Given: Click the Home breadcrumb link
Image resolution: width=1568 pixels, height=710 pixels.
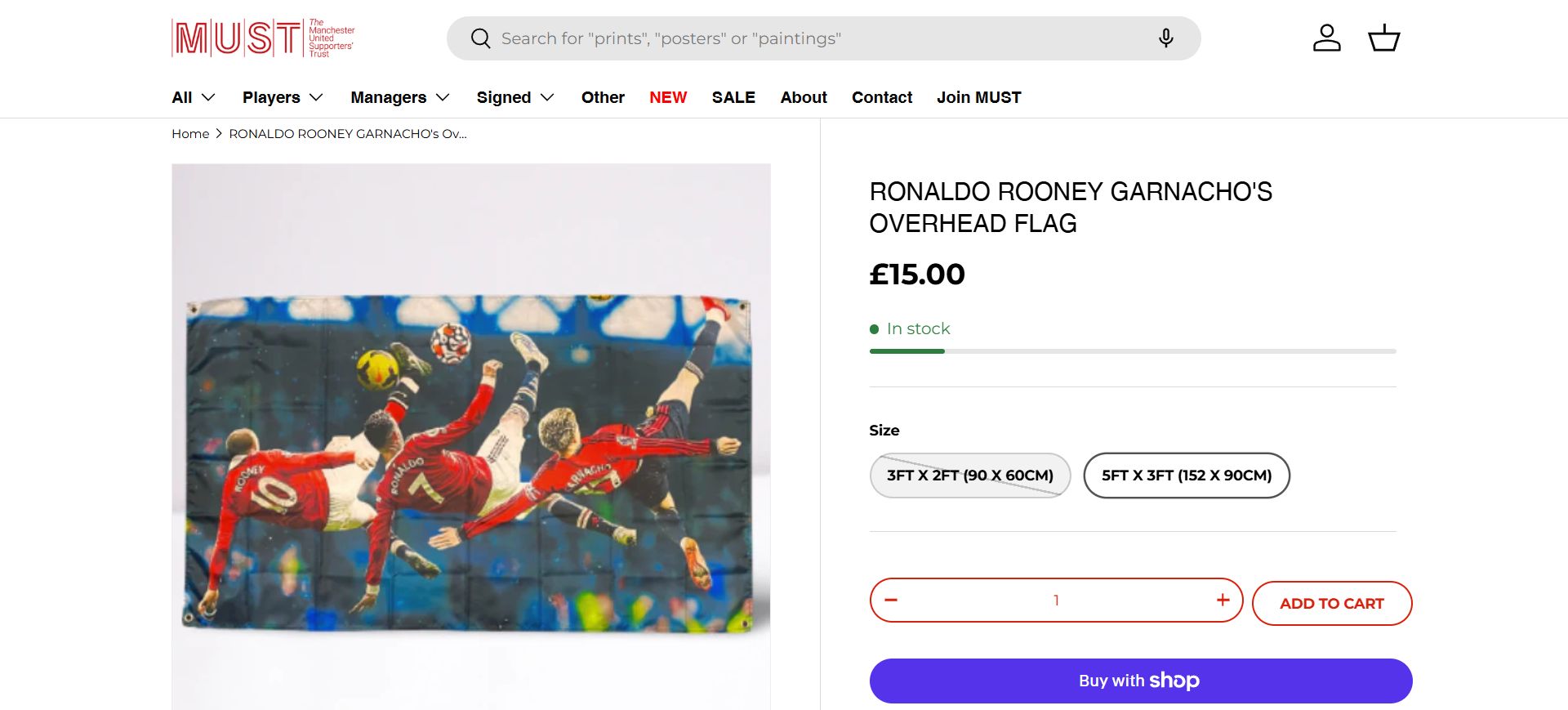Looking at the screenshot, I should click(190, 134).
